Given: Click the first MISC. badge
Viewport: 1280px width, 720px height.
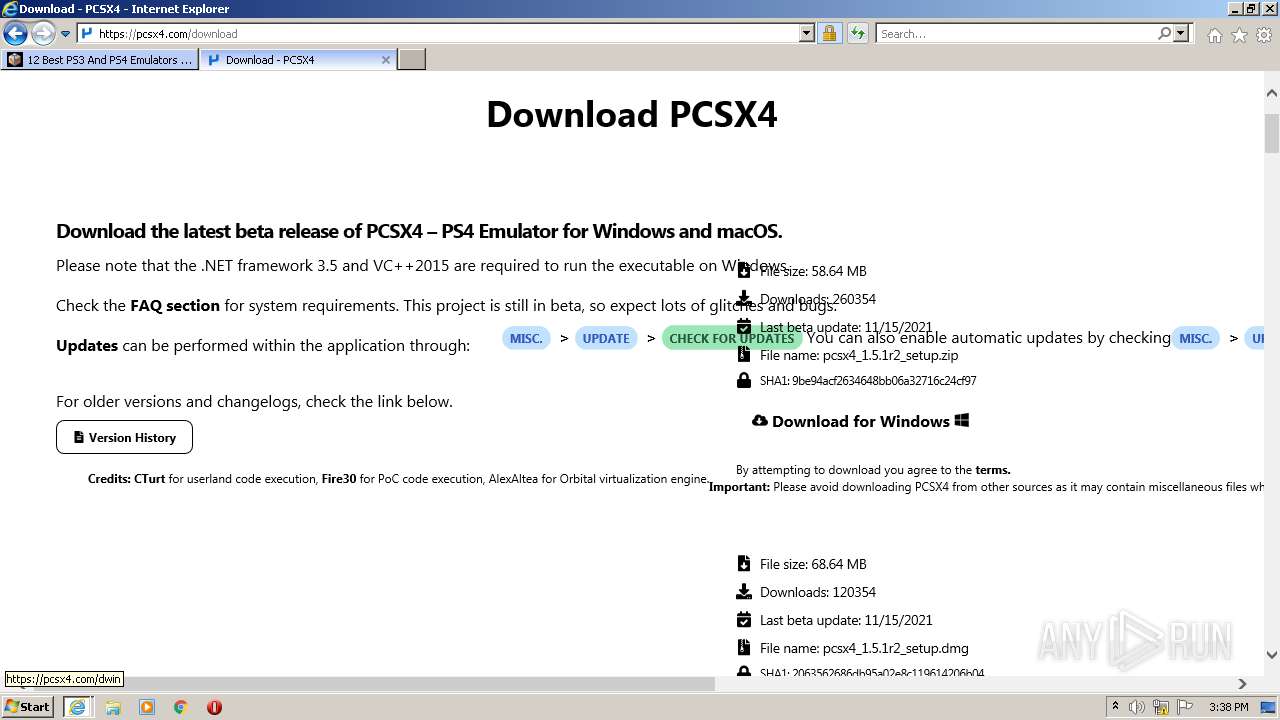Looking at the screenshot, I should [x=526, y=339].
